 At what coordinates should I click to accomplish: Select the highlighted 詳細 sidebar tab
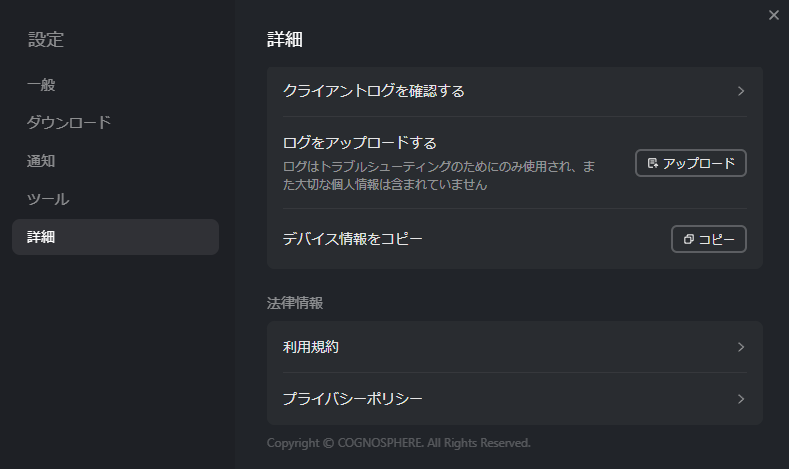click(115, 237)
